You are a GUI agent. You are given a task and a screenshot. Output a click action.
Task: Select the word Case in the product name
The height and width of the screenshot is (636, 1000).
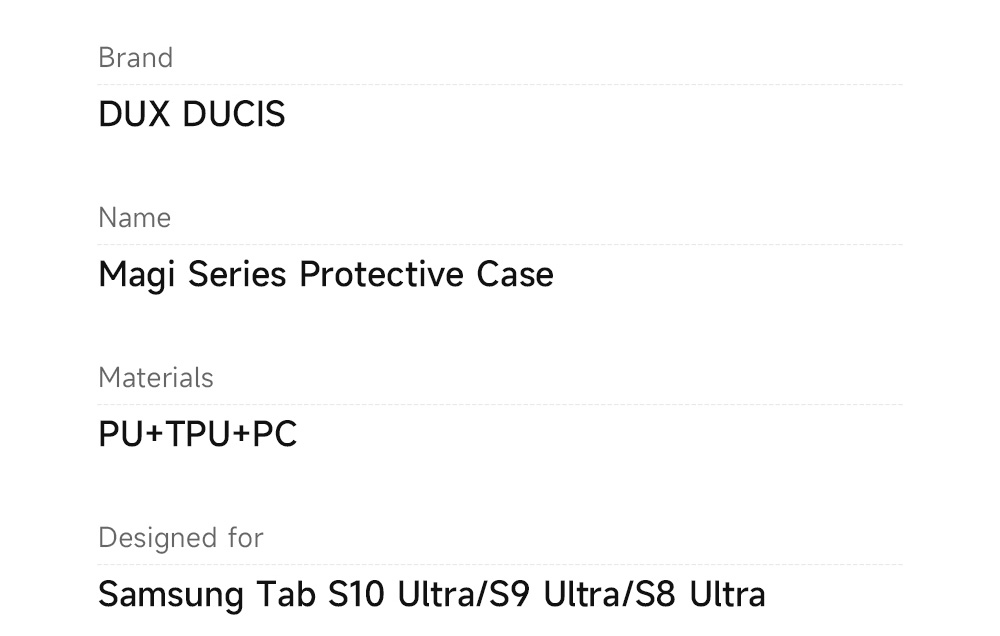[x=515, y=275]
